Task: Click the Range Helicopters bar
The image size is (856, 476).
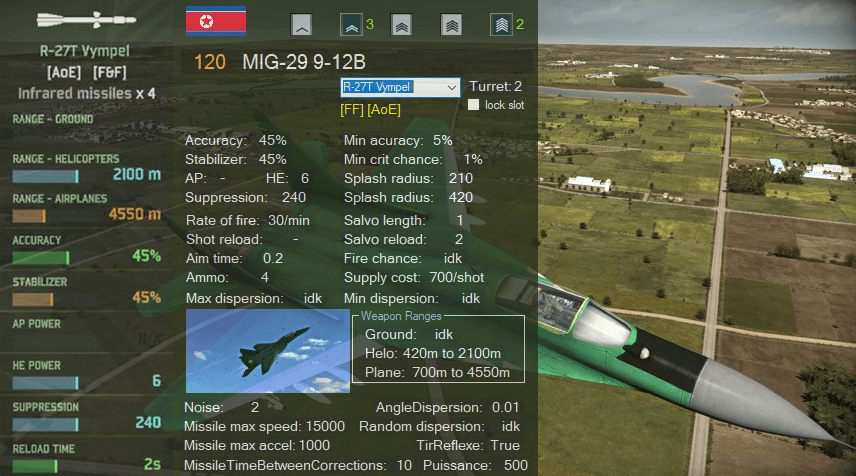Action: click(45, 176)
